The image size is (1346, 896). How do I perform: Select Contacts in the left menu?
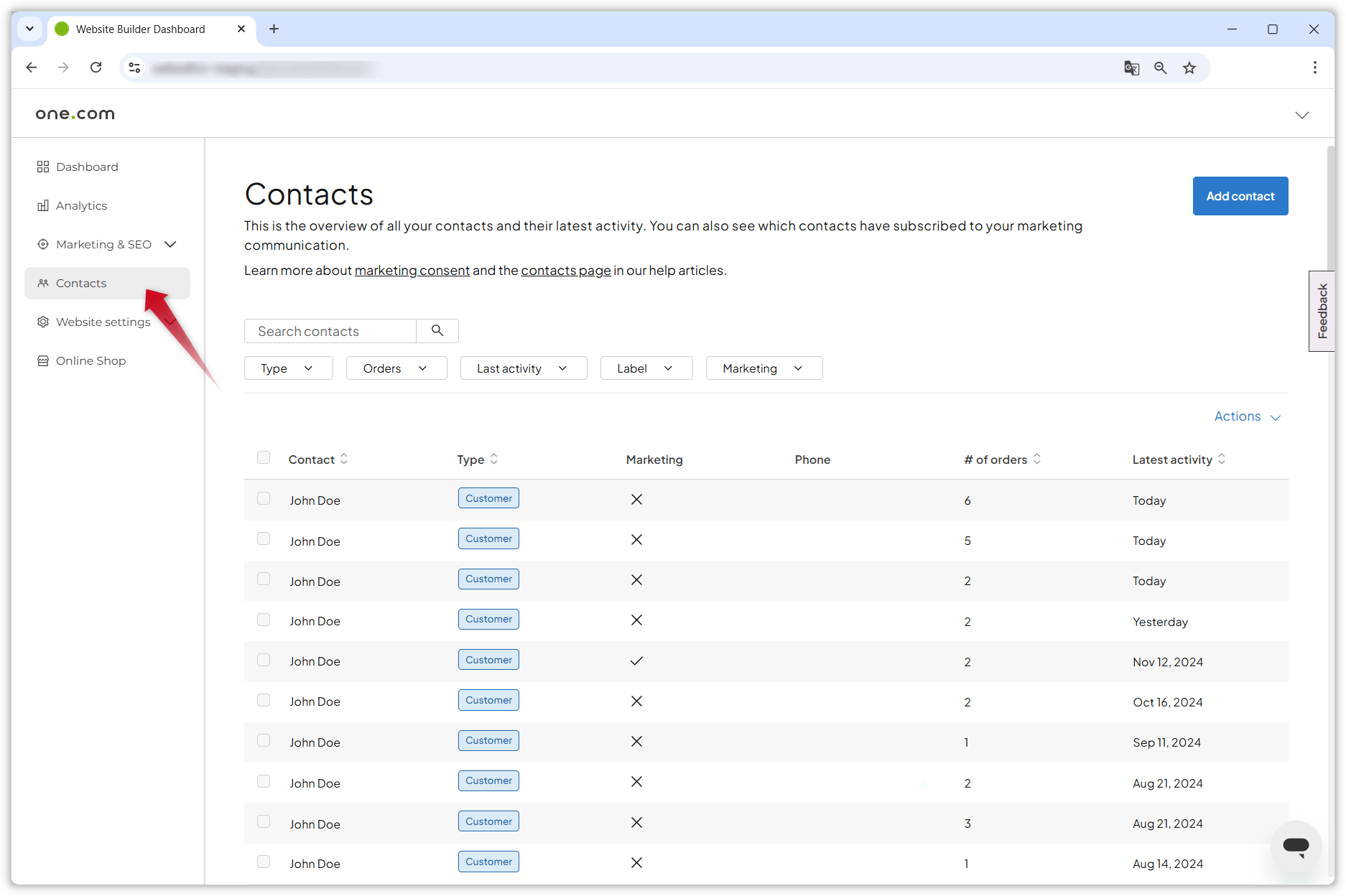pyautogui.click(x=80, y=283)
